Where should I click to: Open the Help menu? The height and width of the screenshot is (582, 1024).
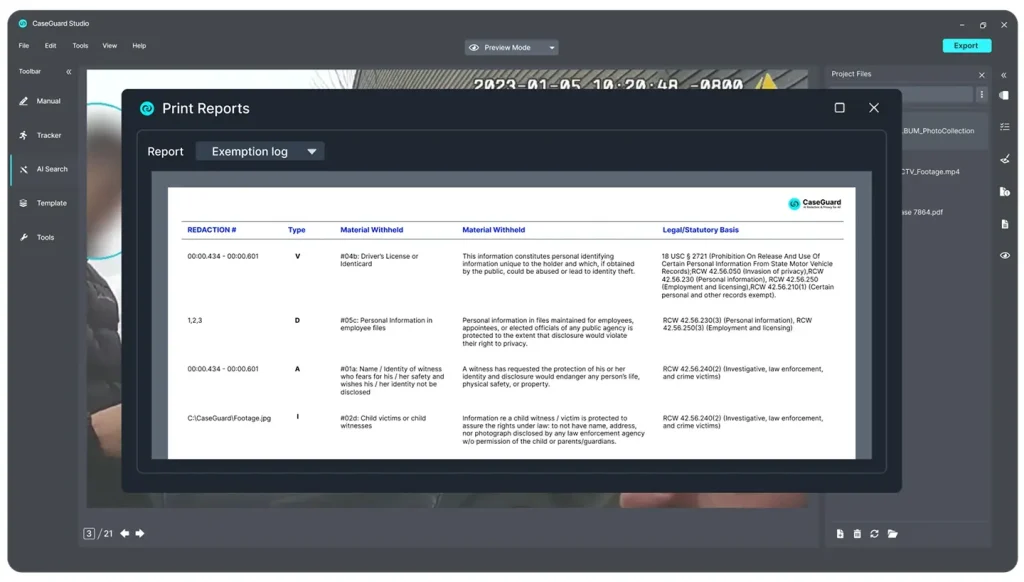point(139,45)
